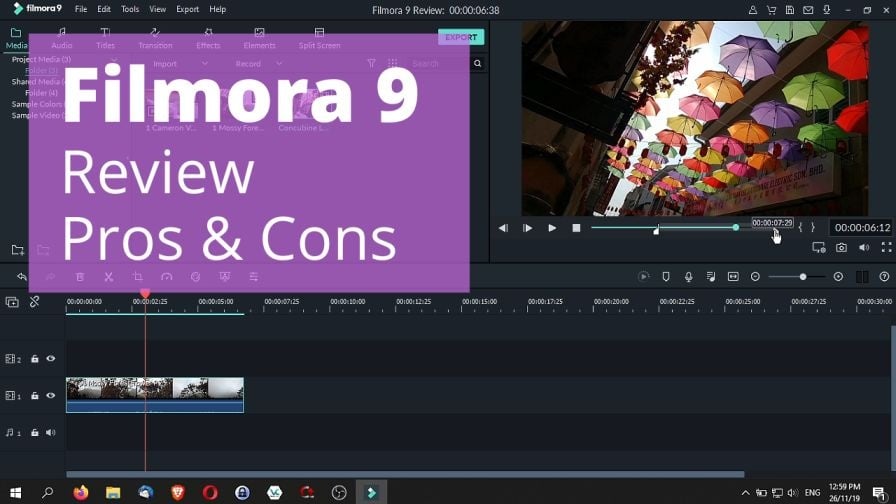896x504 pixels.
Task: Select the Delete trash icon in timeline toolbar
Action: (80, 277)
